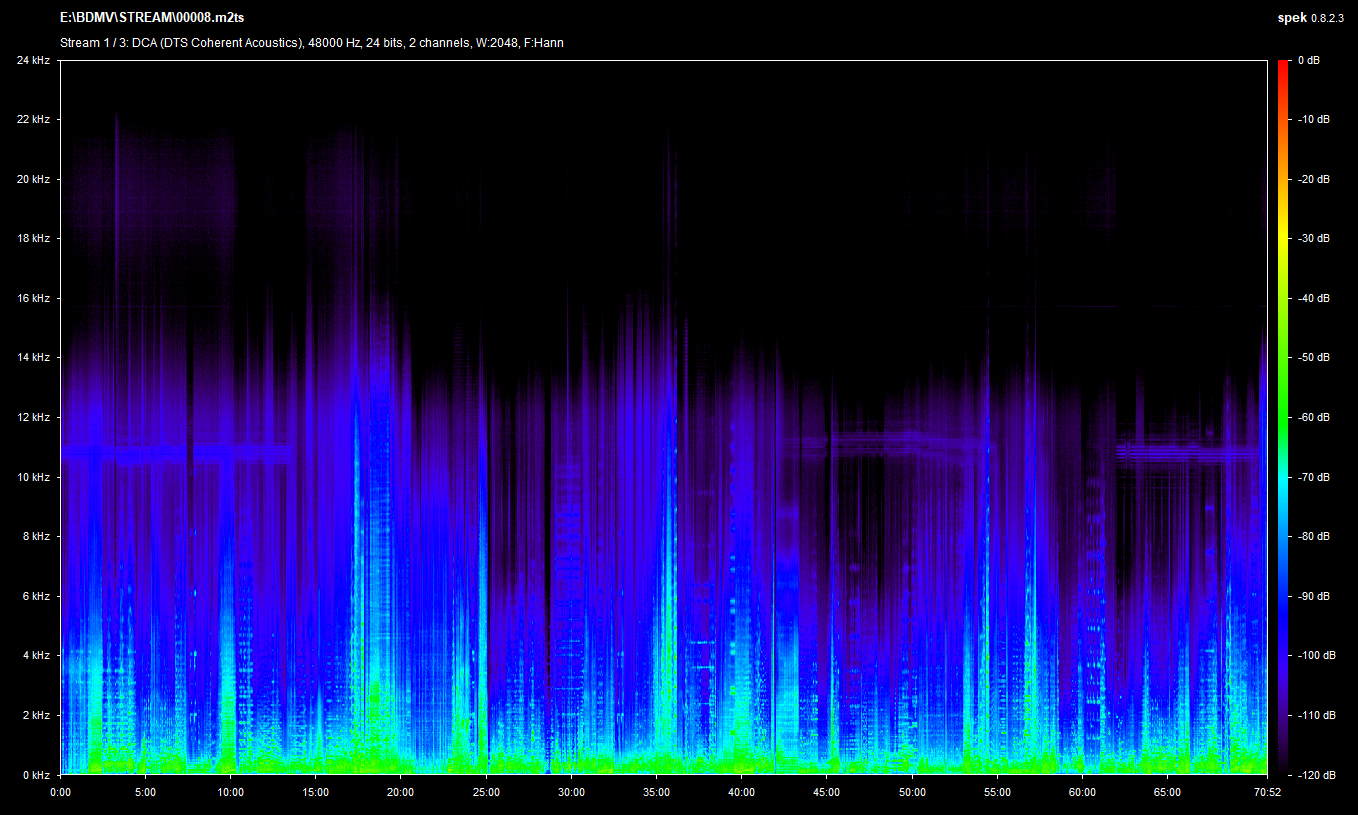Click the spek 0.8.2.3 version label
Viewport: 1358px width, 815px height.
tap(1312, 18)
